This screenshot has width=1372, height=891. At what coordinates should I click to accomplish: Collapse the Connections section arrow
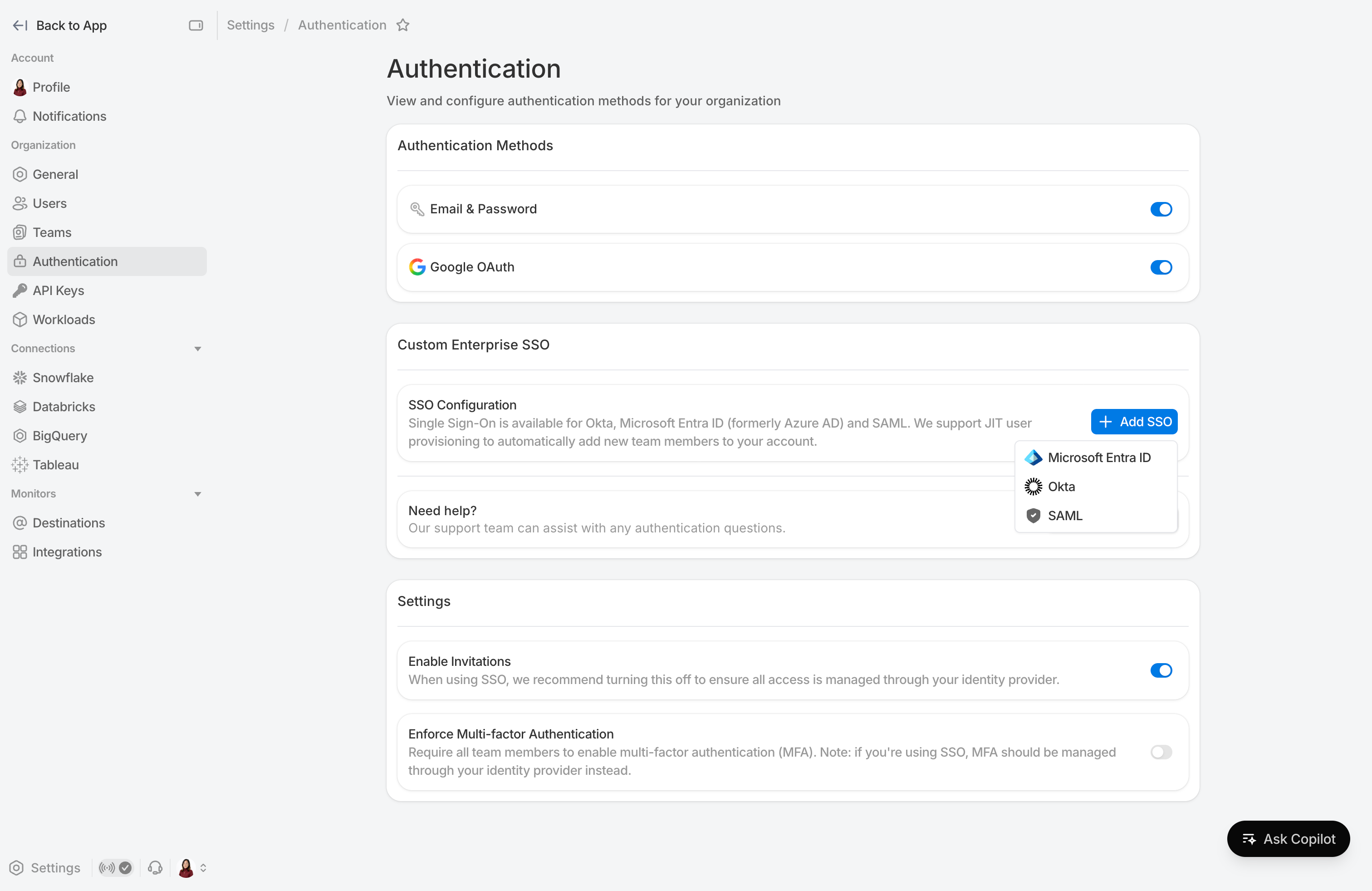(198, 349)
